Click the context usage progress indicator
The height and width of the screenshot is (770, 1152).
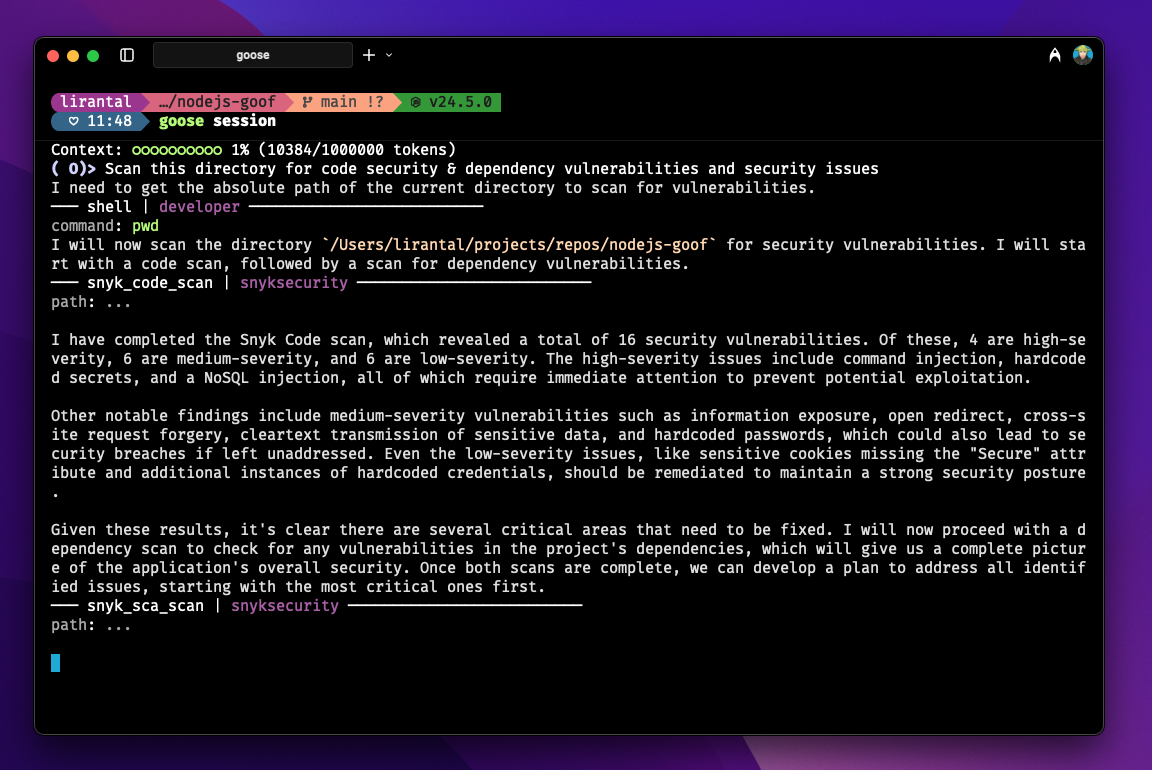click(176, 150)
